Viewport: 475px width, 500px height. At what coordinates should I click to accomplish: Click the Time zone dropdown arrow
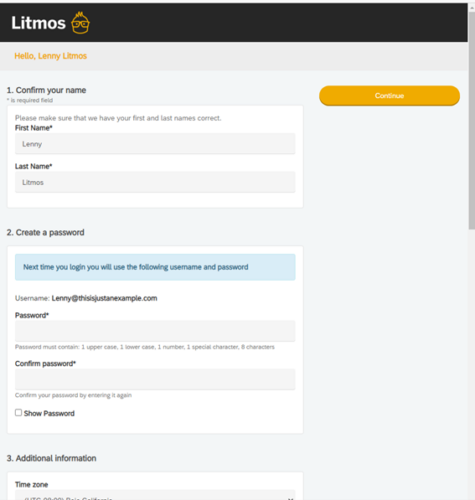(290, 498)
